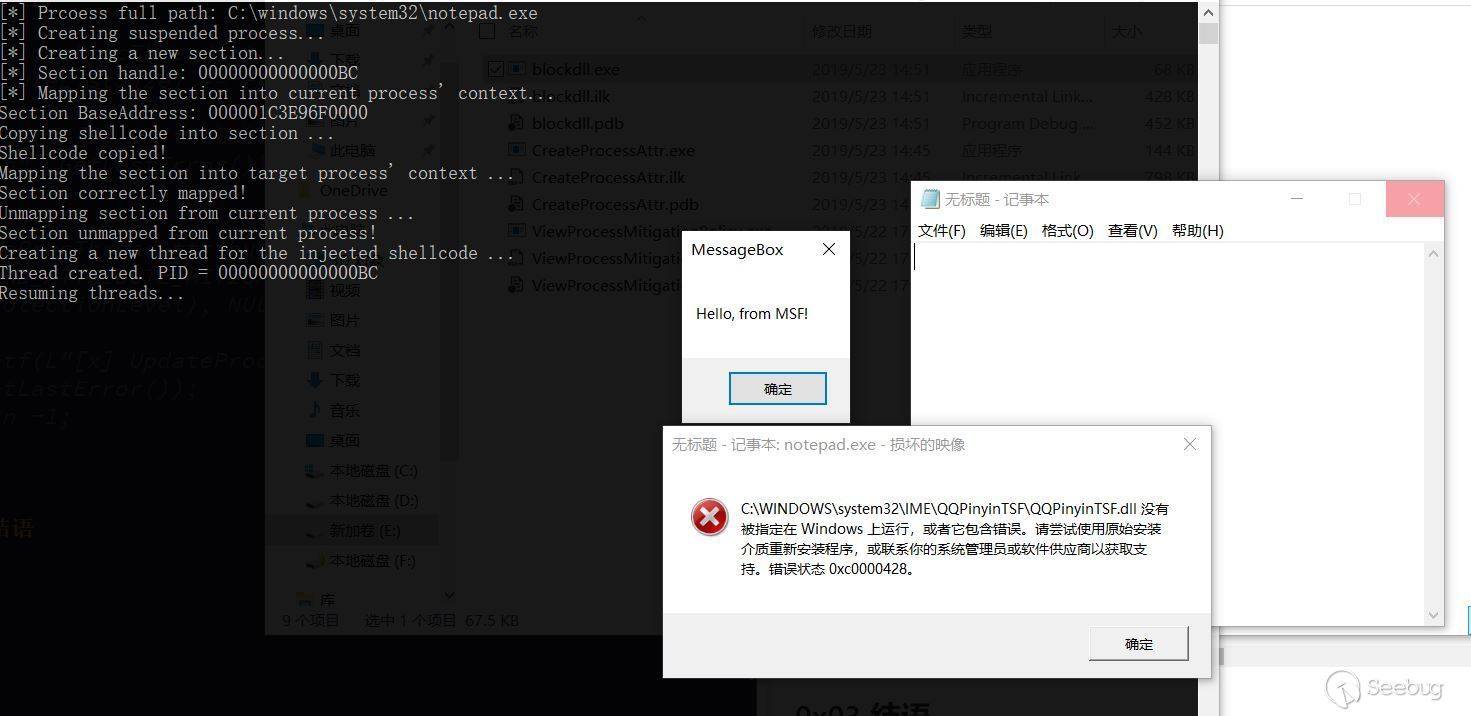The height and width of the screenshot is (716, 1471).
Task: Confirm the MessageBox with 确定
Action: [x=777, y=389]
